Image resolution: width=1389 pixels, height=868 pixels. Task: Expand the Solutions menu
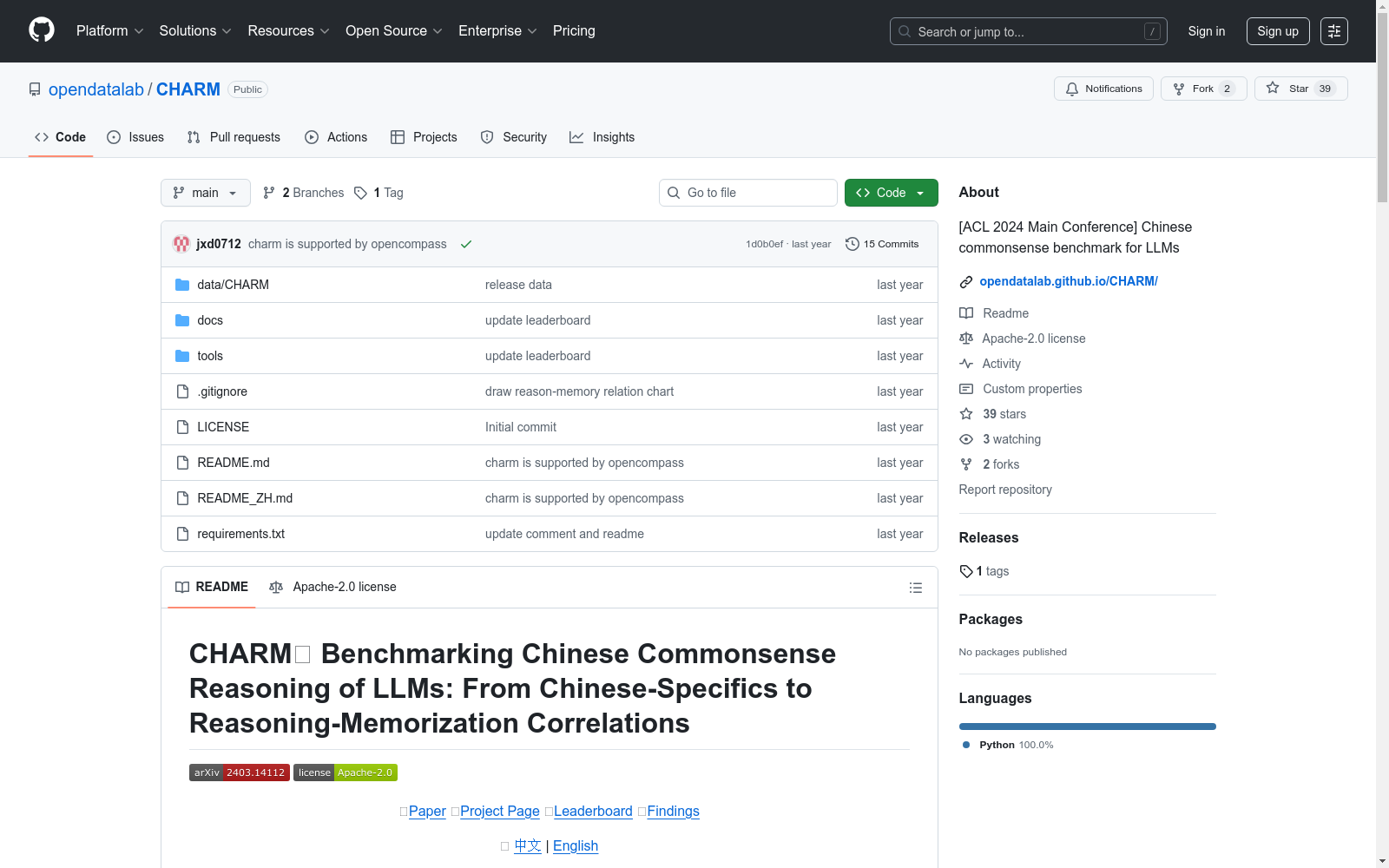click(195, 31)
